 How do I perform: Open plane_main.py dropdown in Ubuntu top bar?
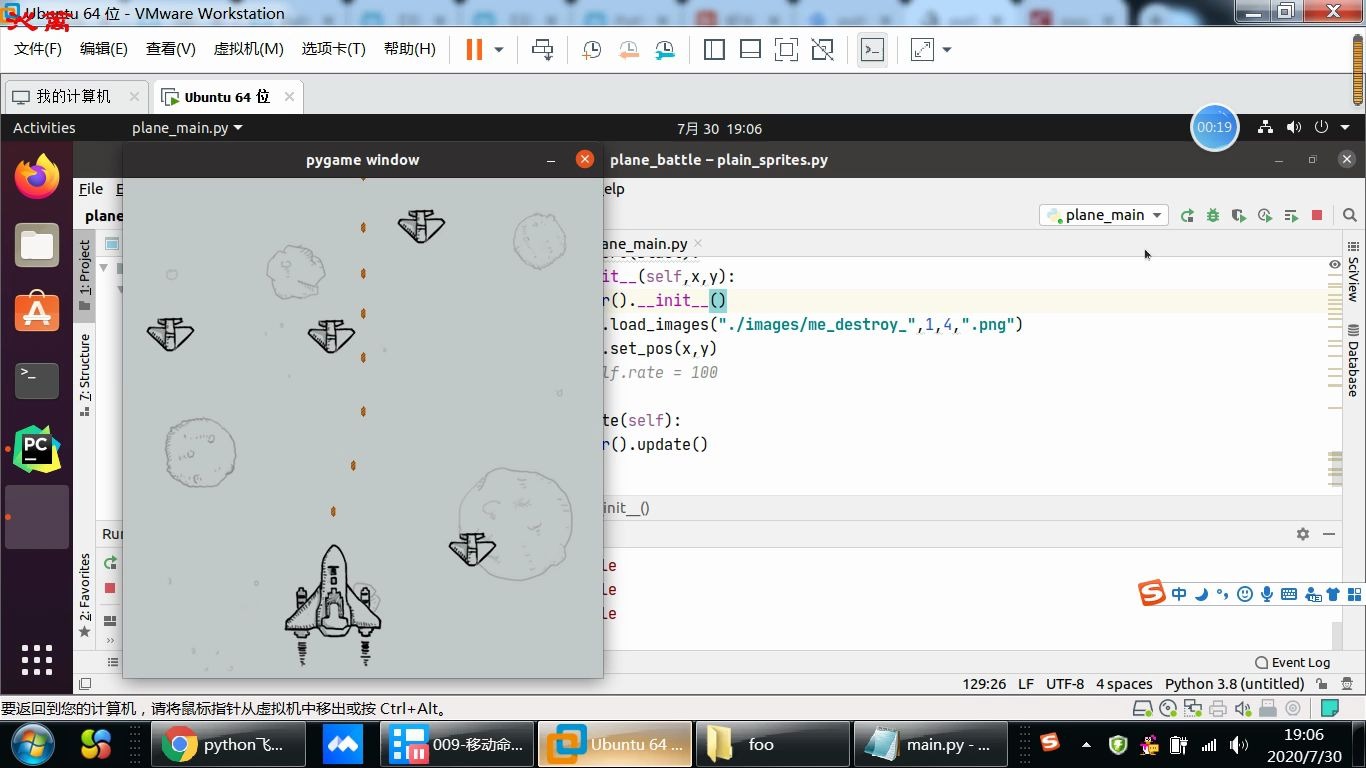pos(185,127)
